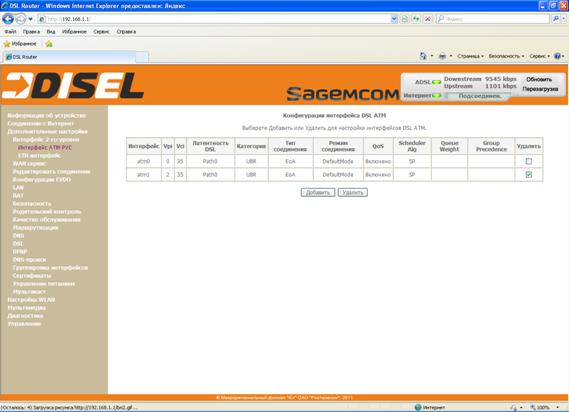Open the Правка menu
Image resolution: width=569 pixels, height=412 pixels.
(x=31, y=32)
